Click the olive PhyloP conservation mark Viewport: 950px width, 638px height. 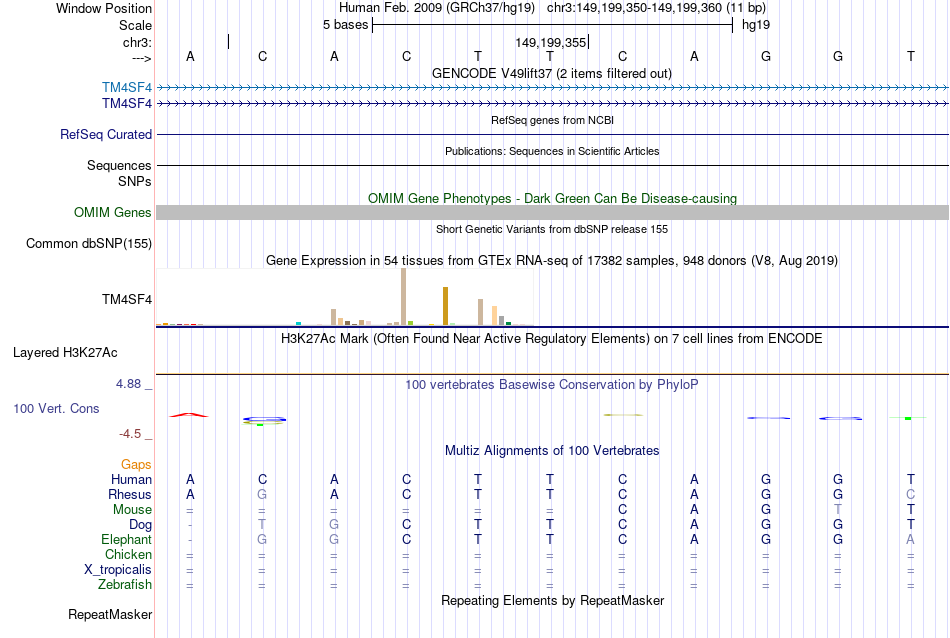[x=623, y=415]
